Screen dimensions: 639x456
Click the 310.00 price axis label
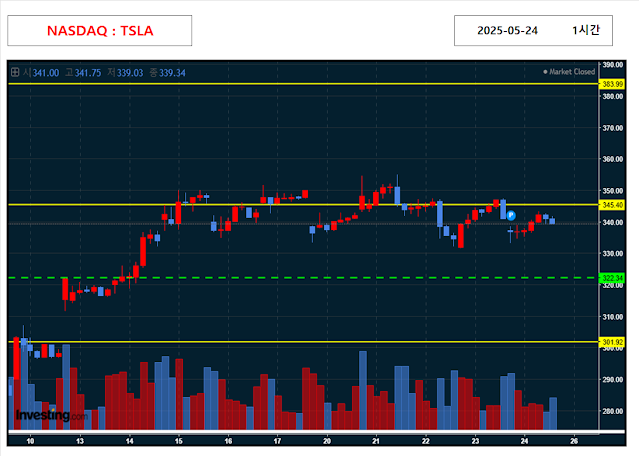613,317
